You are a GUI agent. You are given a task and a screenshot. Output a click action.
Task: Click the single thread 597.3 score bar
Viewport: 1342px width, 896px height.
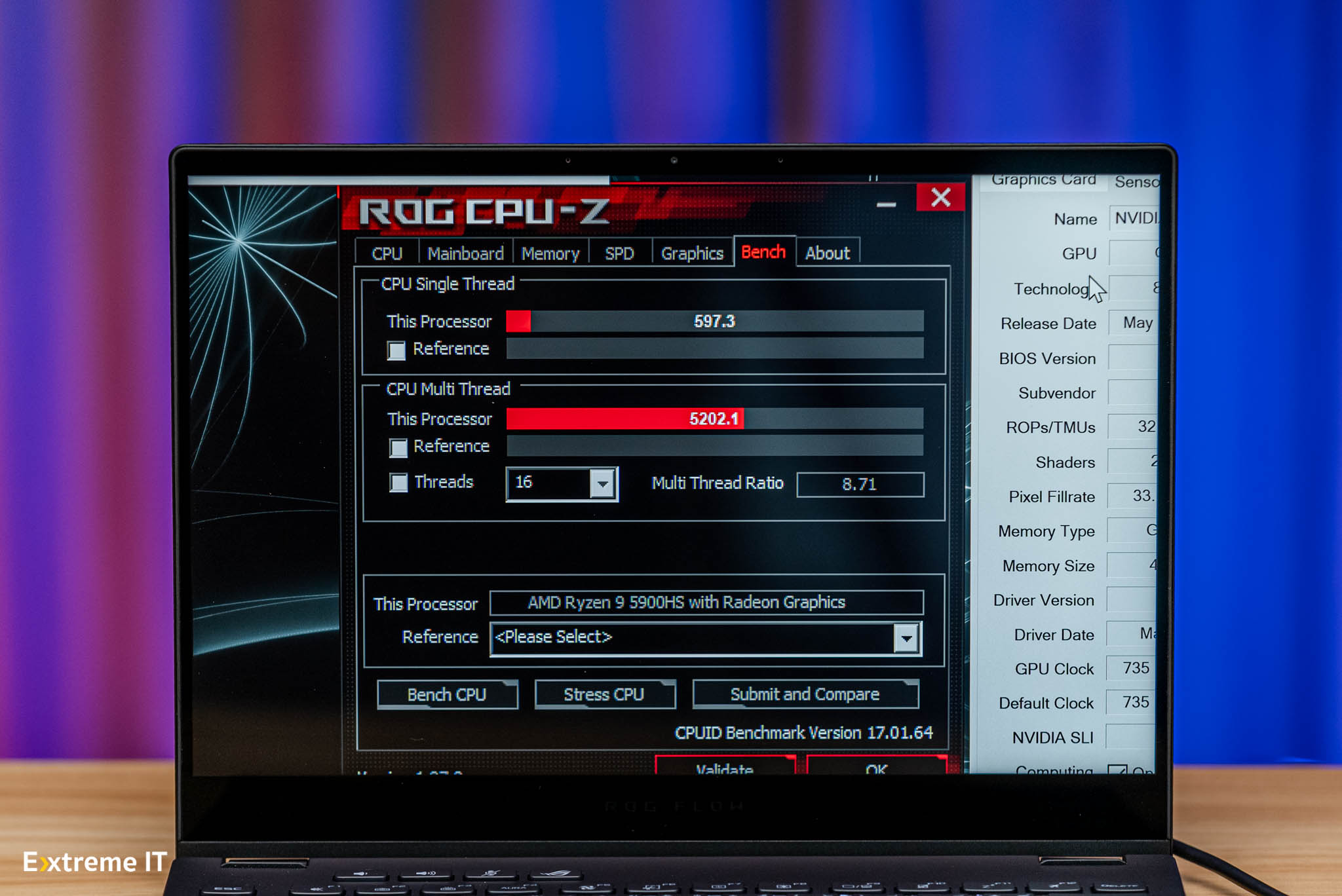pyautogui.click(x=715, y=321)
